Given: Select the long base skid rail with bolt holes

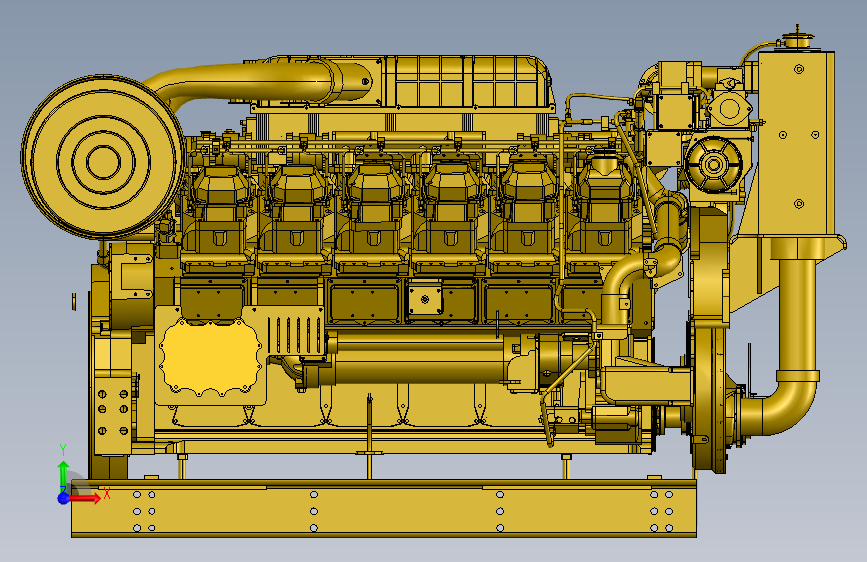Looking at the screenshot, I should point(384,509).
